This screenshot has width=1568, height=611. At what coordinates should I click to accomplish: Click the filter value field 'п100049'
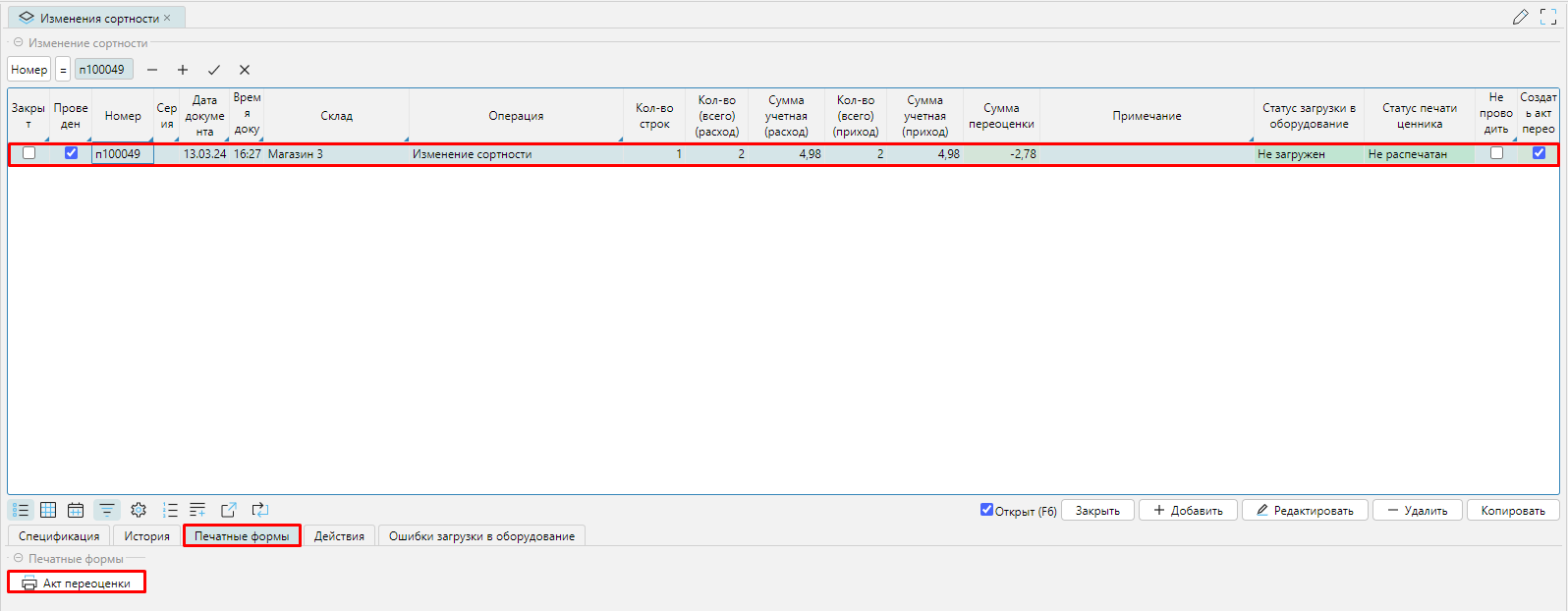point(103,70)
